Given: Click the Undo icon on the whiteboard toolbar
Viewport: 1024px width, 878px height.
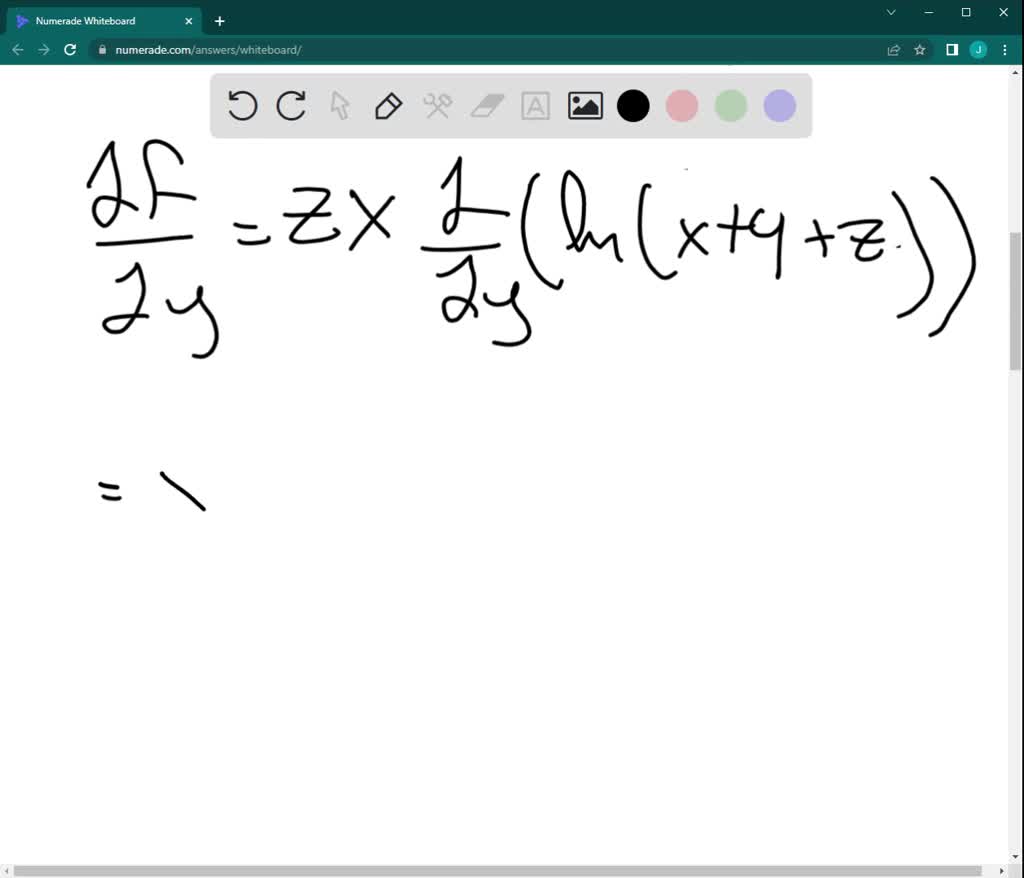Looking at the screenshot, I should point(243,105).
